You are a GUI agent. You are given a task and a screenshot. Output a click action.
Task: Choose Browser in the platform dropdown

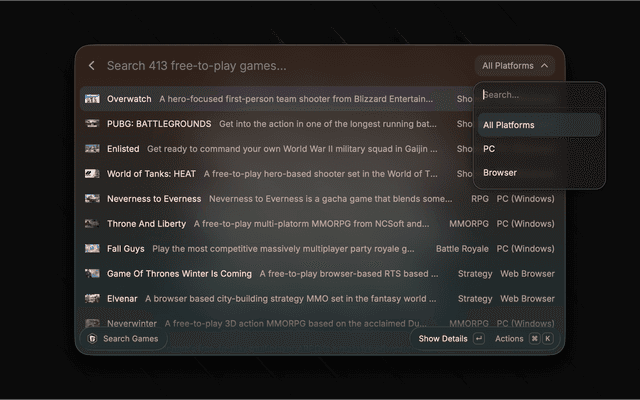coord(539,173)
